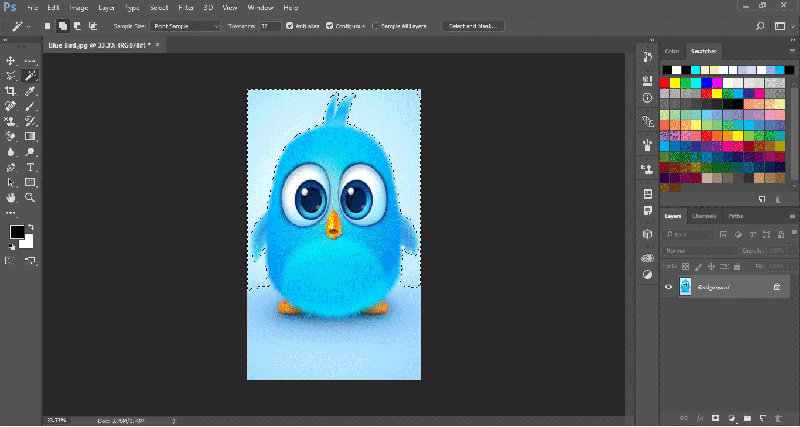Image resolution: width=800 pixels, height=427 pixels.
Task: Enable Sample All Layers checkbox
Action: [x=376, y=26]
